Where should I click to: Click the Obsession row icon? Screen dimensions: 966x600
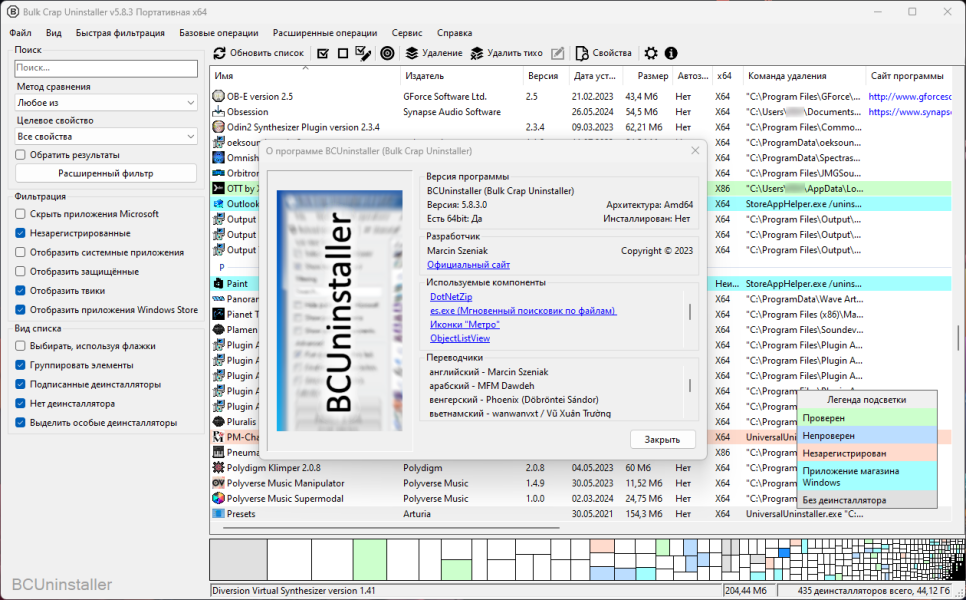click(x=218, y=111)
